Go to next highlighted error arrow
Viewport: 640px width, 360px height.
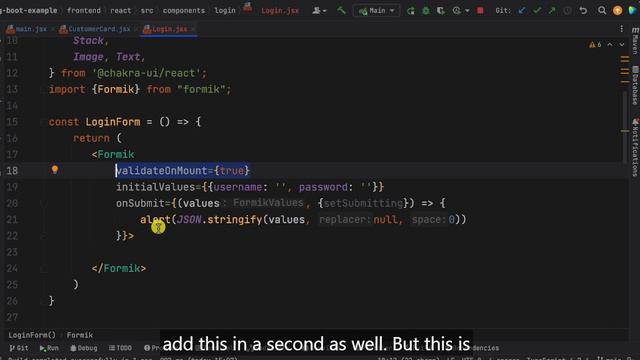(x=621, y=44)
